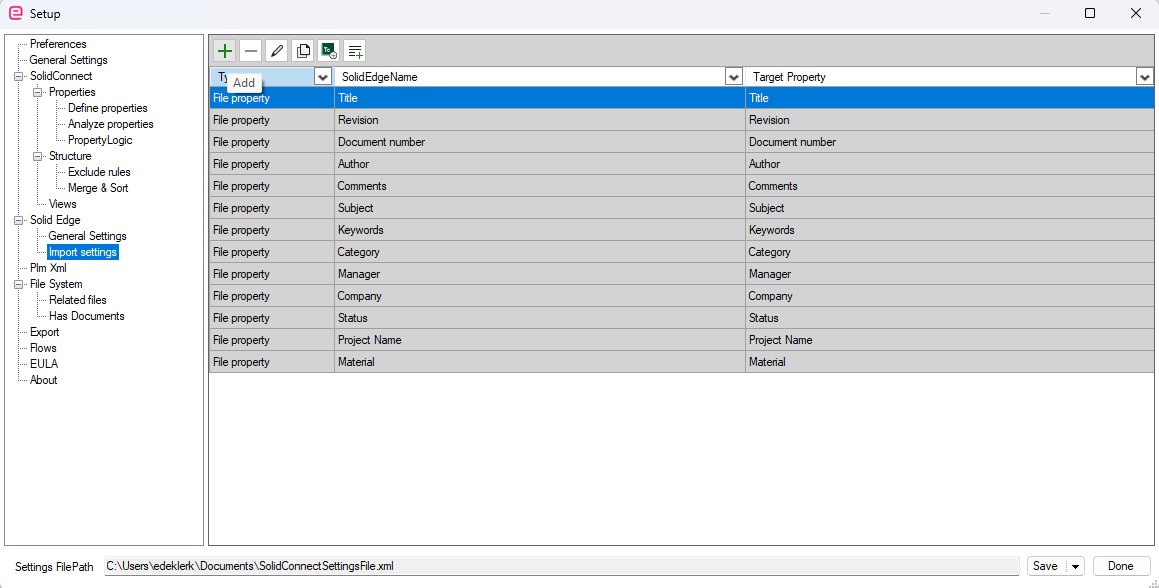Click the pencil Edit toolbar icon
Viewport: 1159px width, 588px height.
click(276, 51)
